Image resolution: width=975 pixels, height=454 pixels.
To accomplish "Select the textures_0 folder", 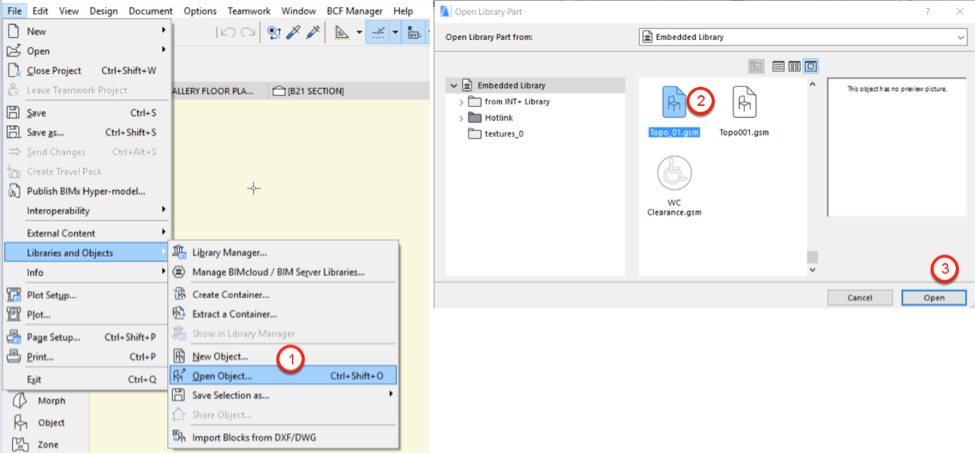I will pyautogui.click(x=496, y=133).
